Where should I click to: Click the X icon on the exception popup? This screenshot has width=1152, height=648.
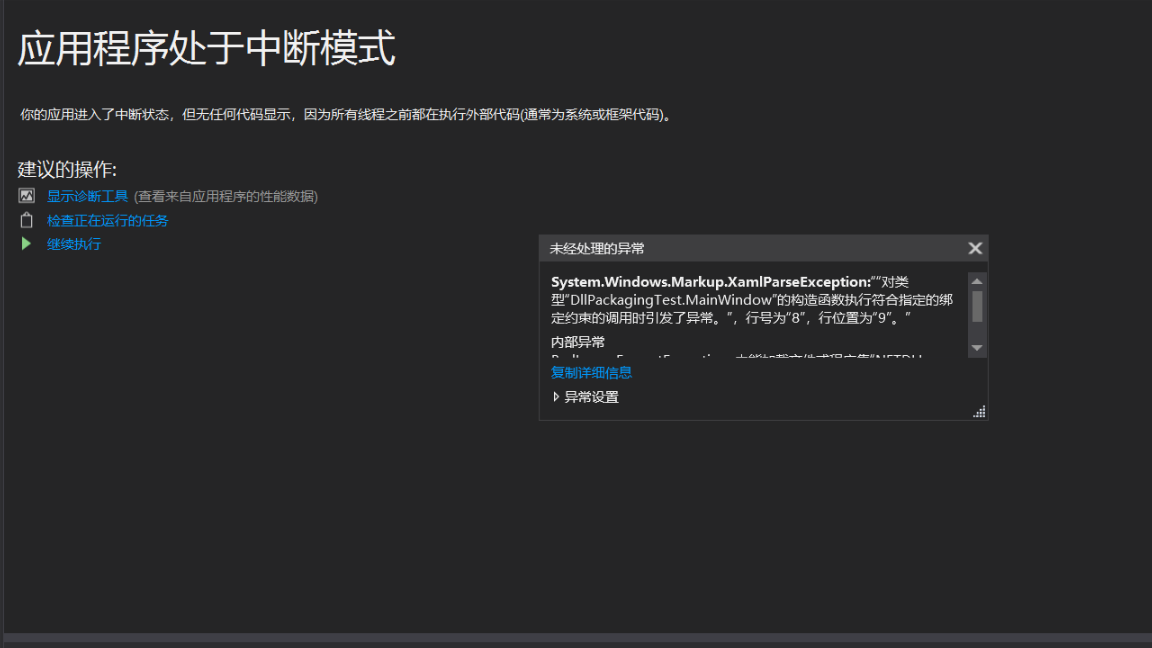(x=975, y=248)
